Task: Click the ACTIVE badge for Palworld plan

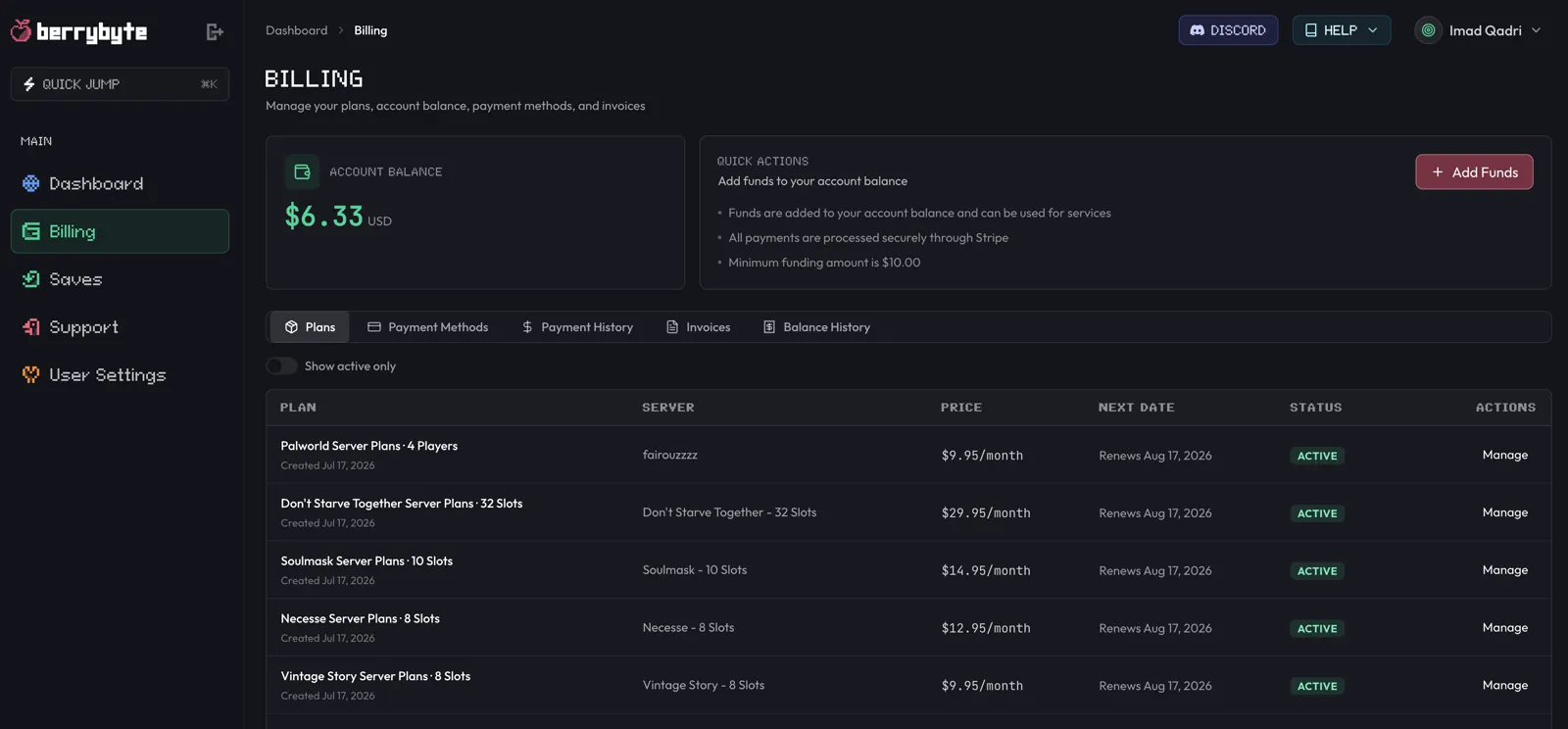Action: click(1317, 456)
